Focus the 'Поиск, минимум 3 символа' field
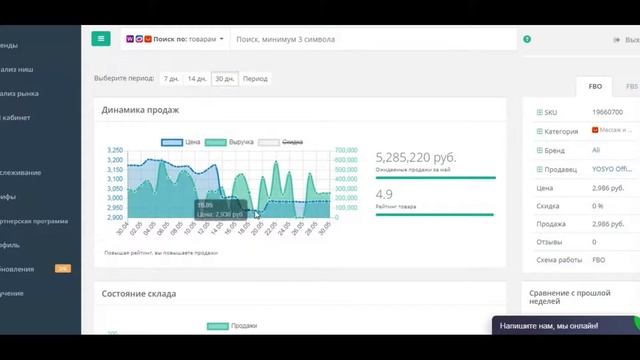 click(x=373, y=39)
